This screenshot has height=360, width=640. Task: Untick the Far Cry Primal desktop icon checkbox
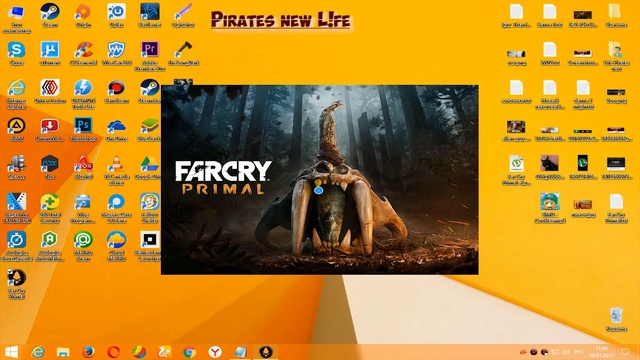(x=10, y=271)
